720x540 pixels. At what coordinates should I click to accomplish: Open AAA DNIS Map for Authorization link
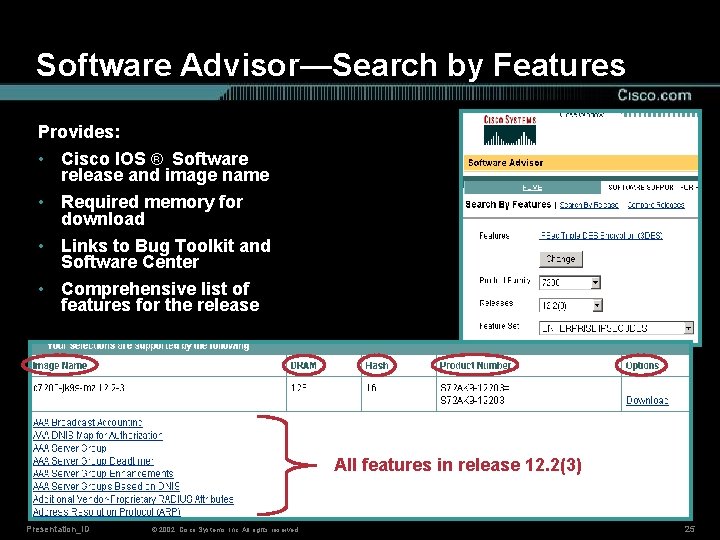97,435
